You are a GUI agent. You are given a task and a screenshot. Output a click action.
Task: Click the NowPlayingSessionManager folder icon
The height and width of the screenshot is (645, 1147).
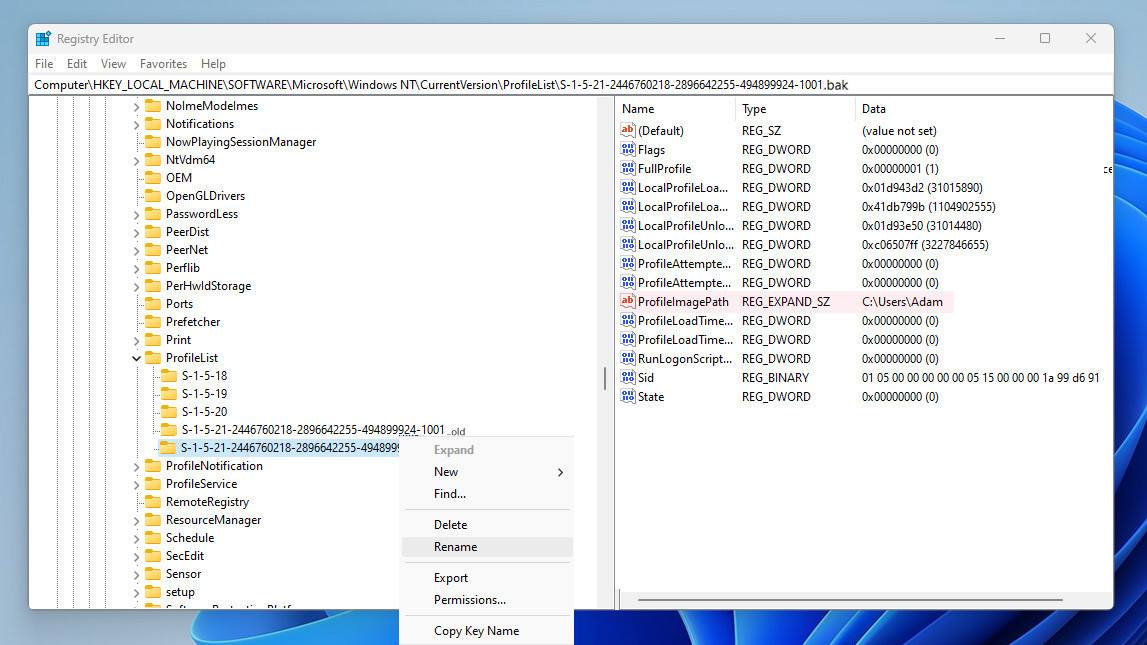pos(153,142)
